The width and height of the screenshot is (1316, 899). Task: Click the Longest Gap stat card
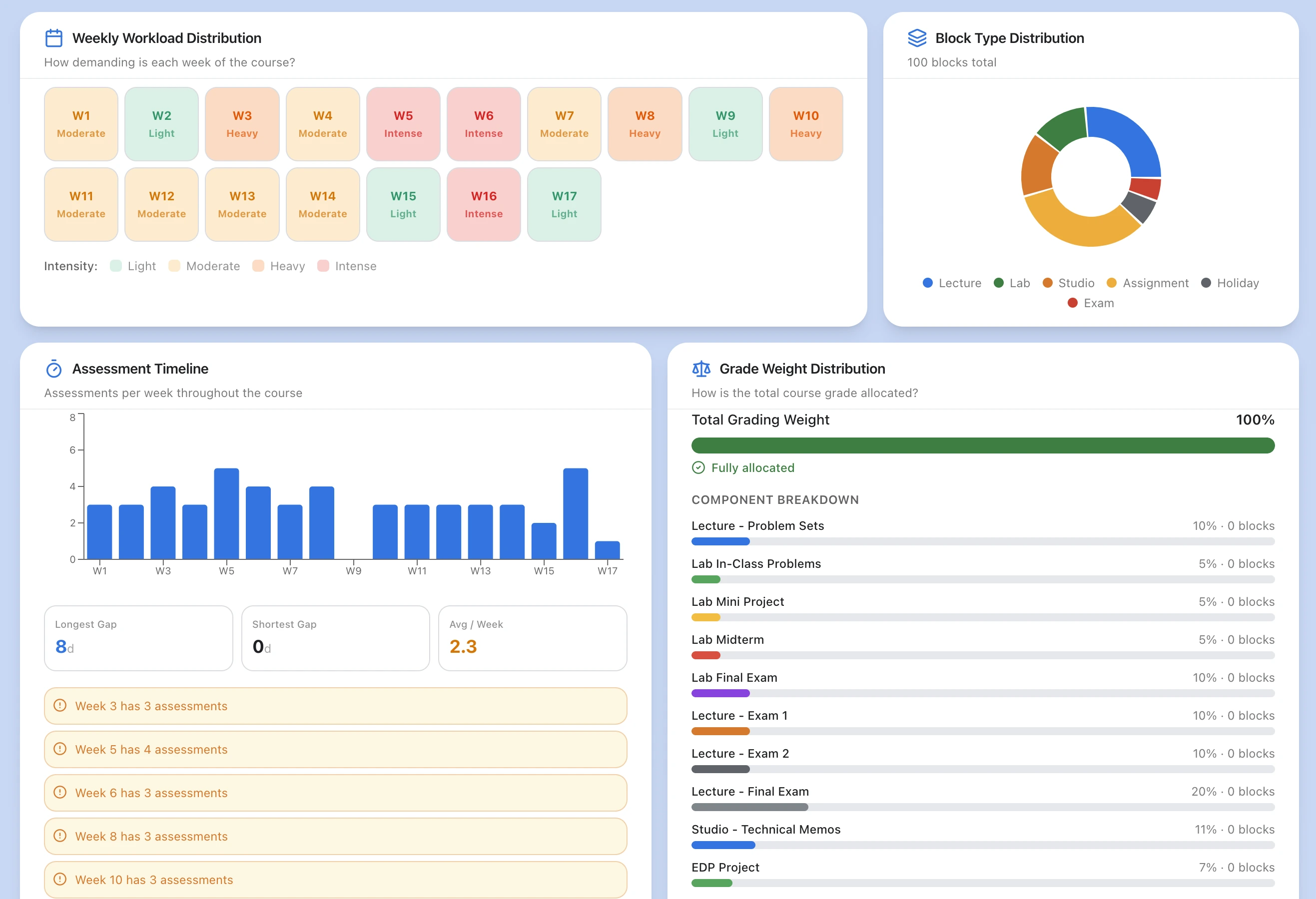(138, 638)
